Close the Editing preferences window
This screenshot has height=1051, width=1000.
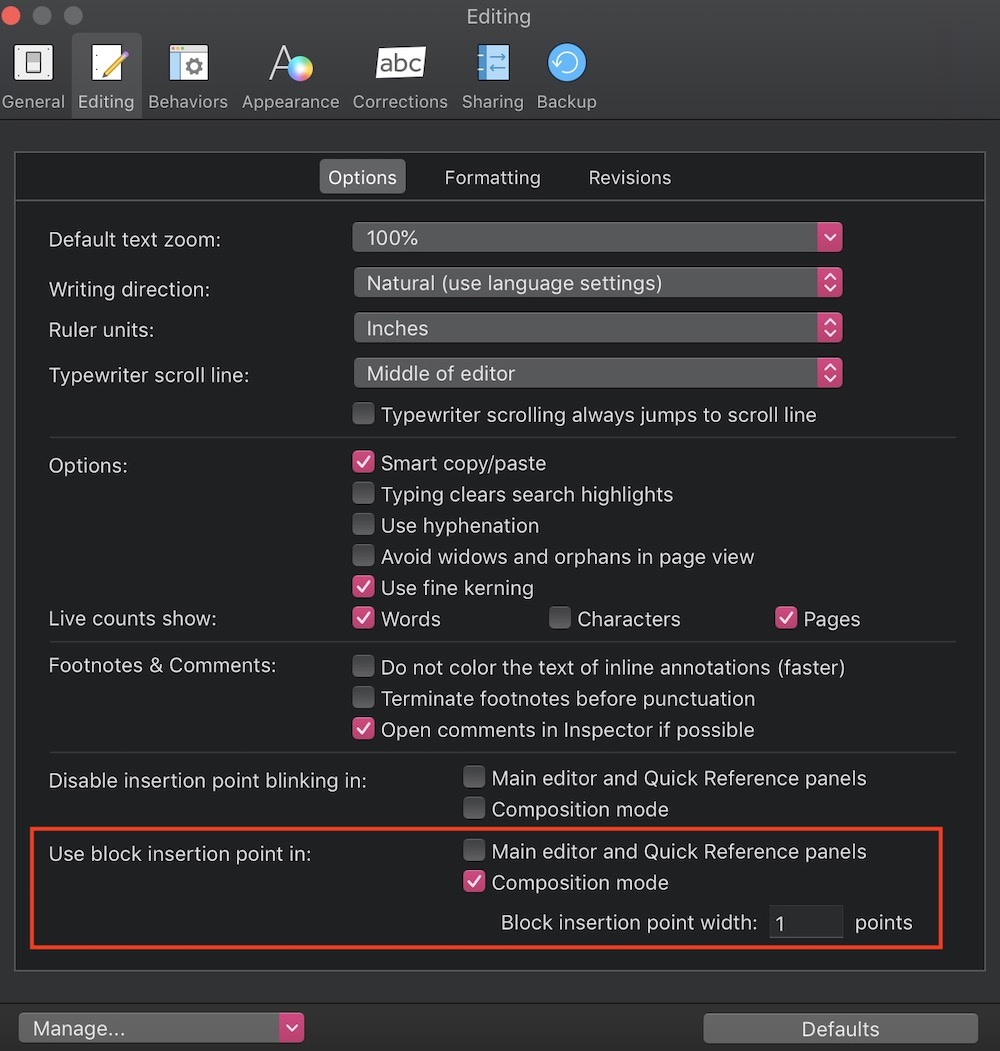point(10,15)
